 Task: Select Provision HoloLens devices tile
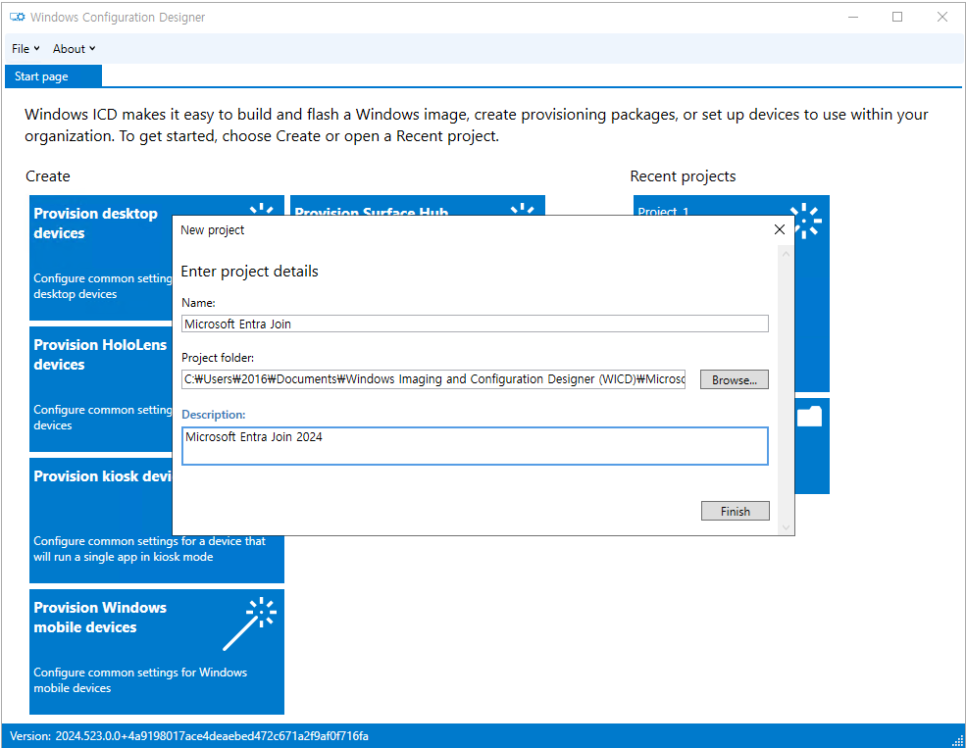point(101,389)
